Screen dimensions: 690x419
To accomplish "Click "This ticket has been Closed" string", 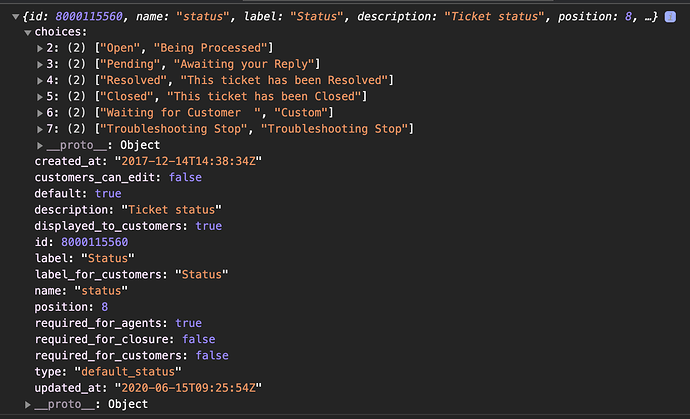I will tap(264, 97).
